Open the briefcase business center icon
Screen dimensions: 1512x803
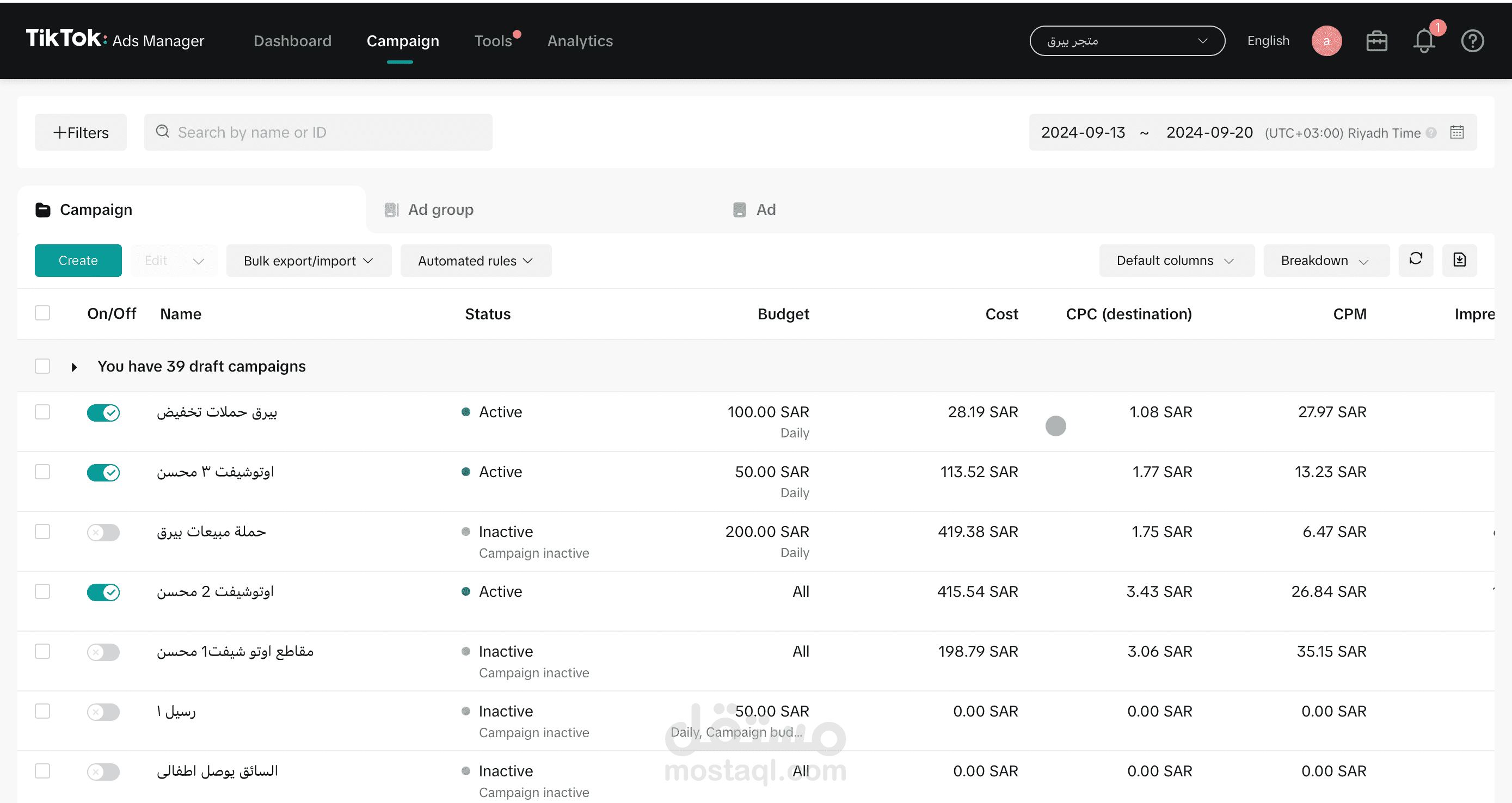1376,41
